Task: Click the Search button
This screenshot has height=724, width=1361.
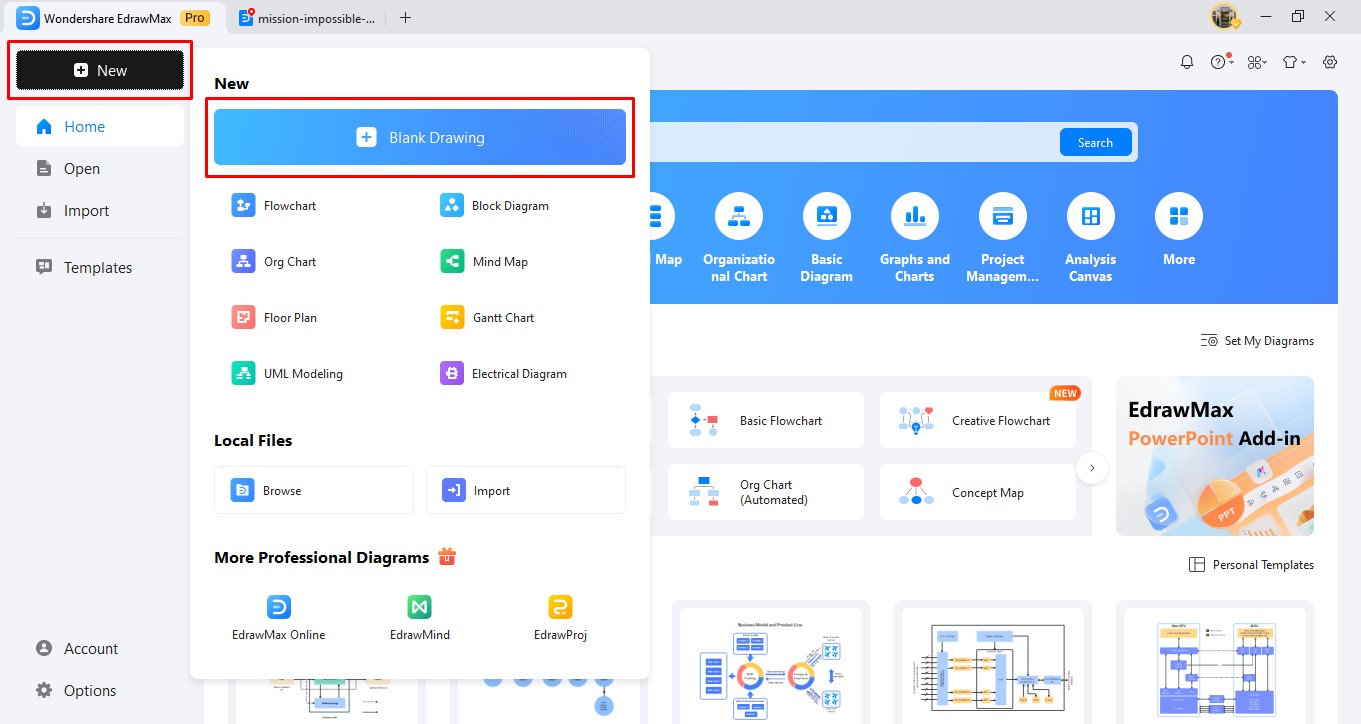Action: pos(1095,142)
